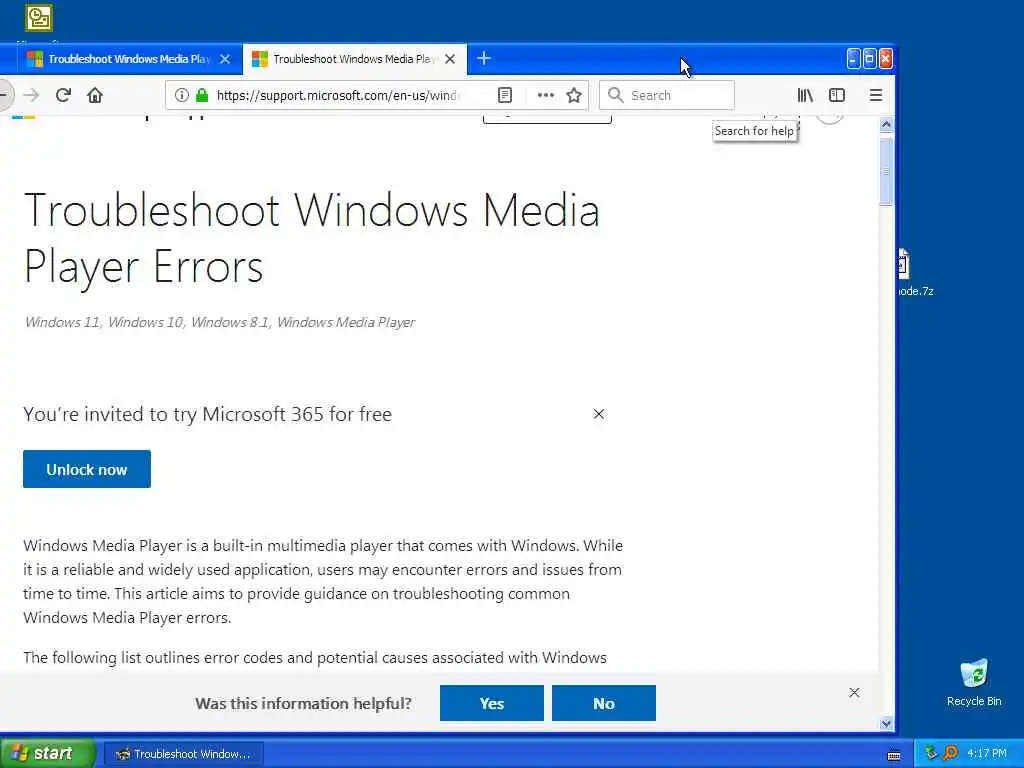Screen dimensions: 1024x768
Task: Bookmark this page with the star icon
Action: pos(574,95)
